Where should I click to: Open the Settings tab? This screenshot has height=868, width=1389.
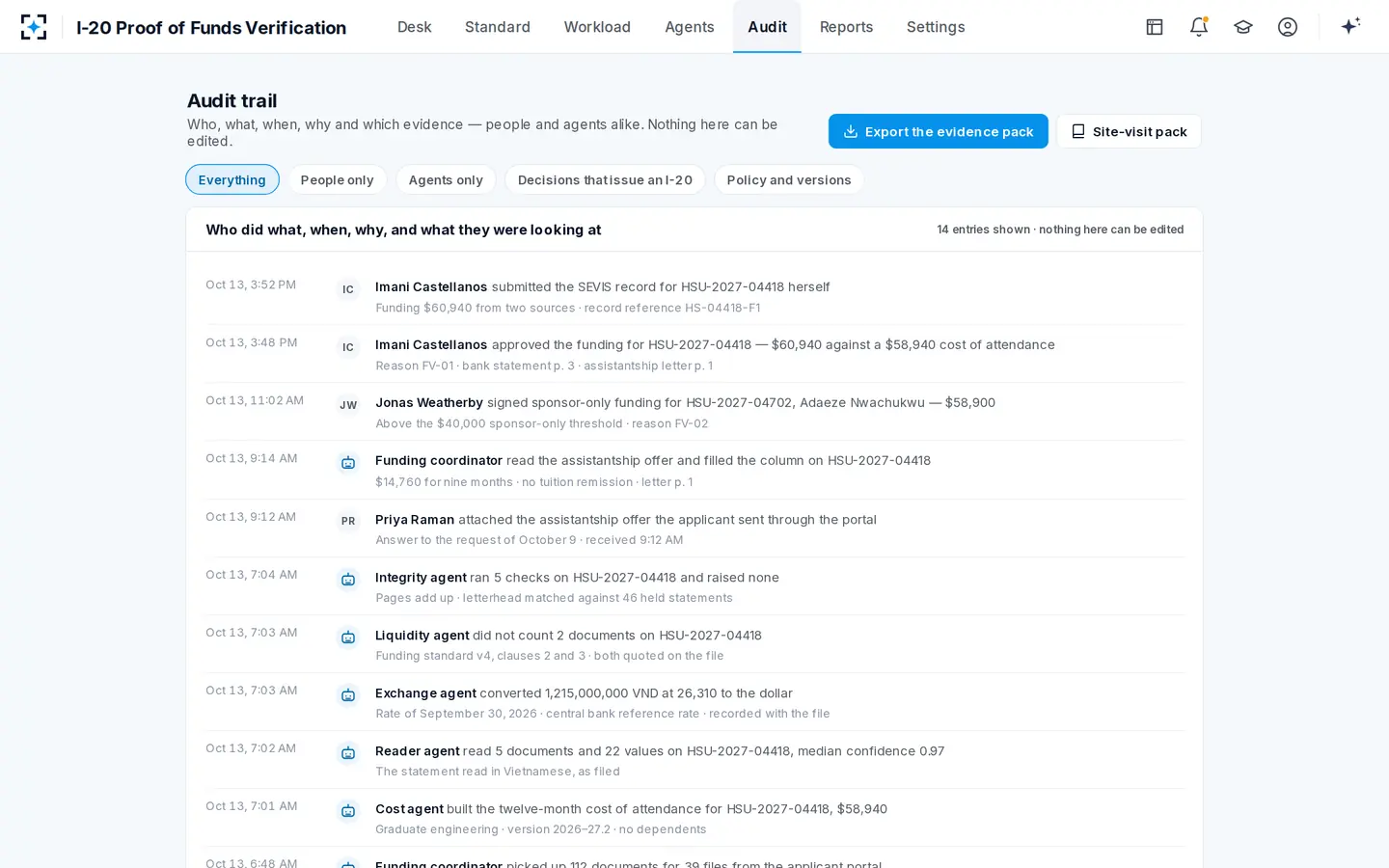[x=936, y=27]
